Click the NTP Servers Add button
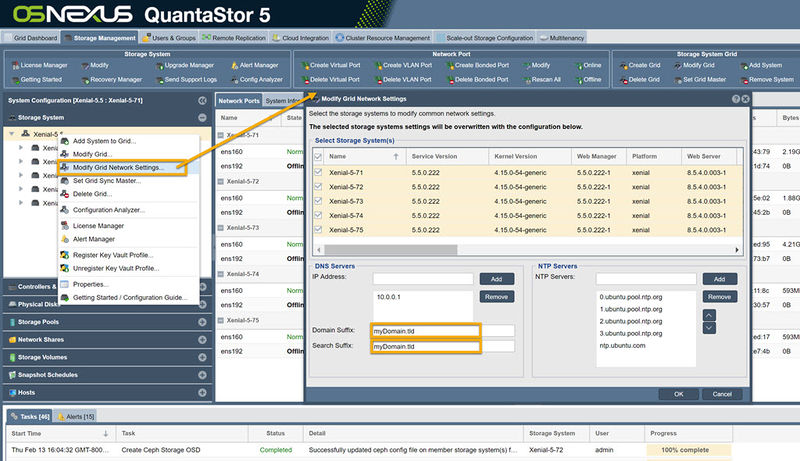The width and height of the screenshot is (800, 461). pyautogui.click(x=719, y=279)
